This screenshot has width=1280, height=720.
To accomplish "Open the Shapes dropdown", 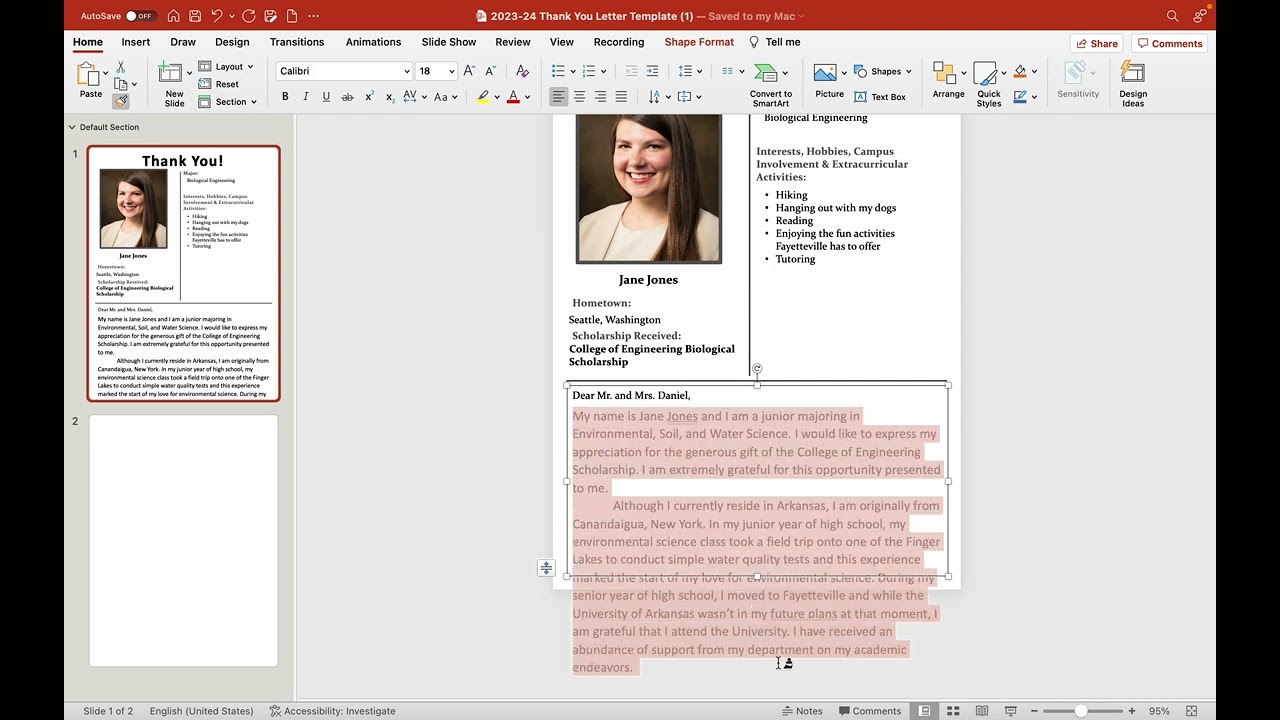I will (x=883, y=71).
